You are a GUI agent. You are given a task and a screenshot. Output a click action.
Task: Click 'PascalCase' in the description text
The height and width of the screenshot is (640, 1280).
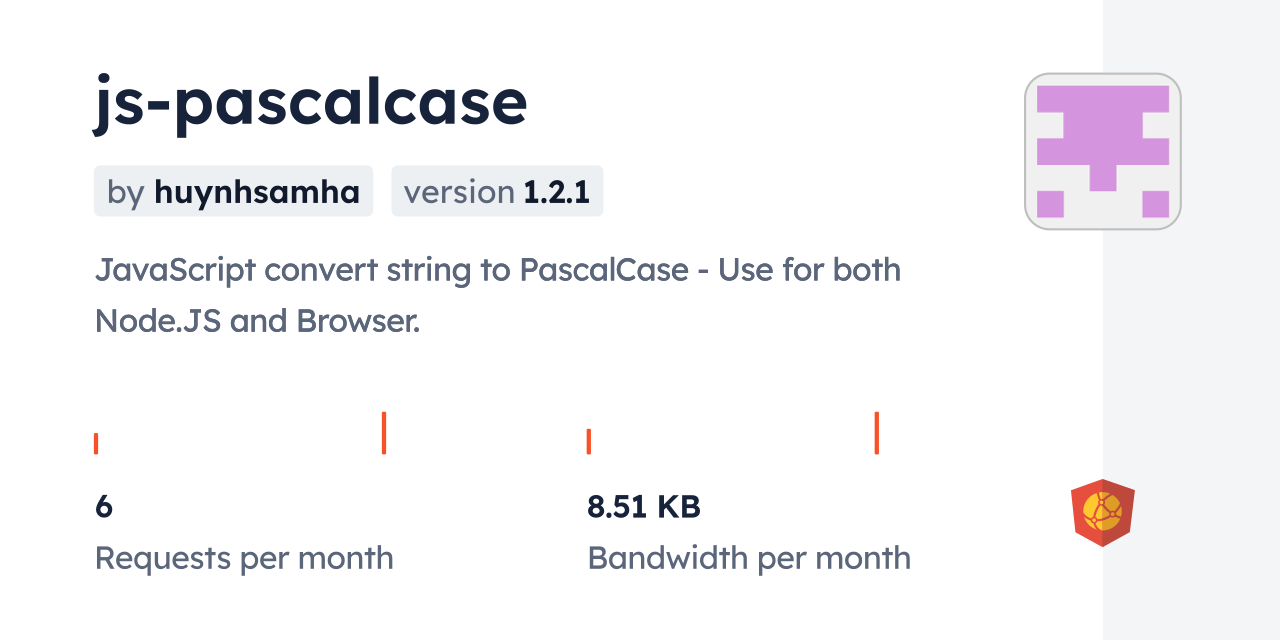(604, 270)
